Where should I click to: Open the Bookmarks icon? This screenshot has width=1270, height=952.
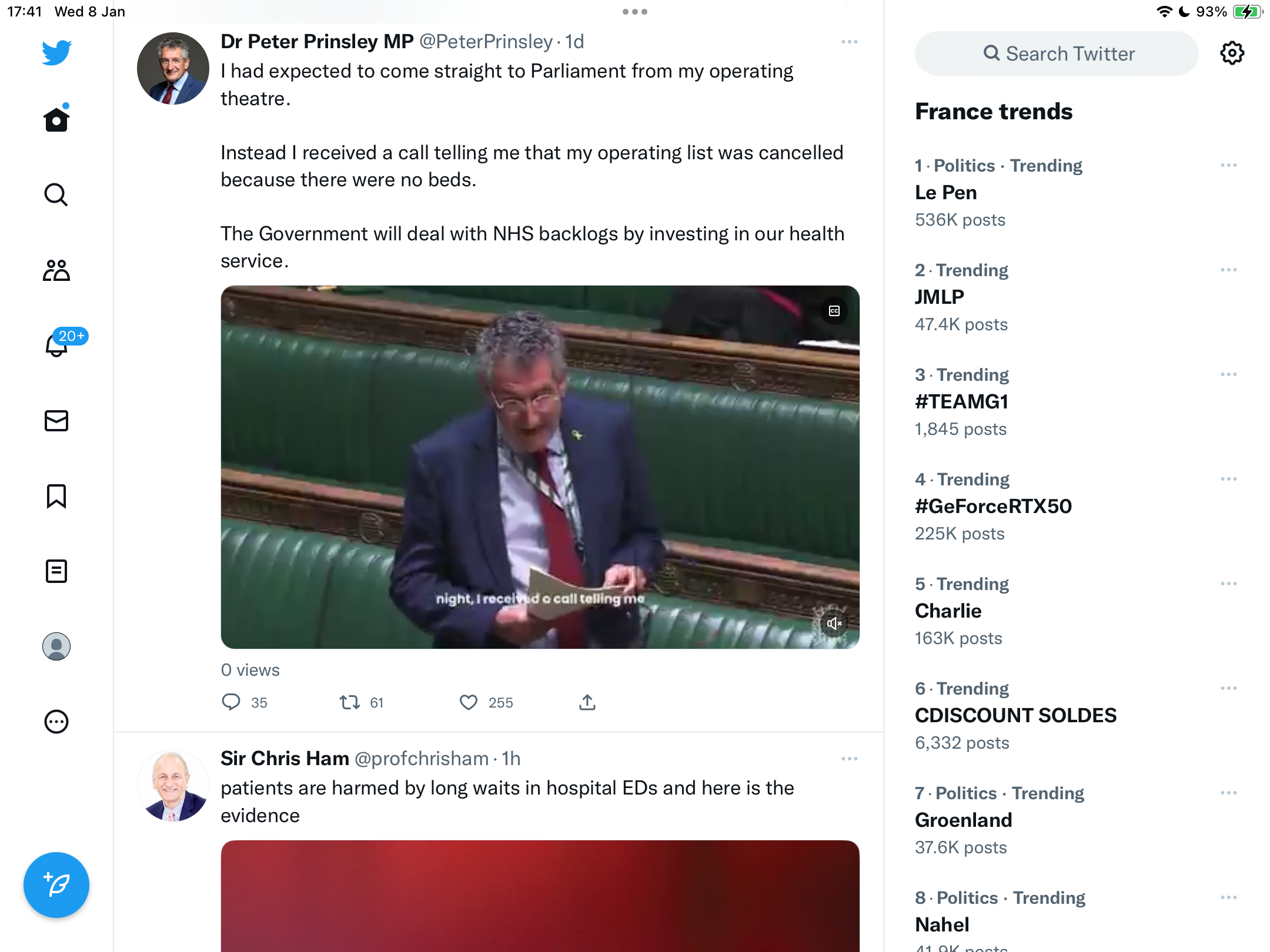point(56,496)
